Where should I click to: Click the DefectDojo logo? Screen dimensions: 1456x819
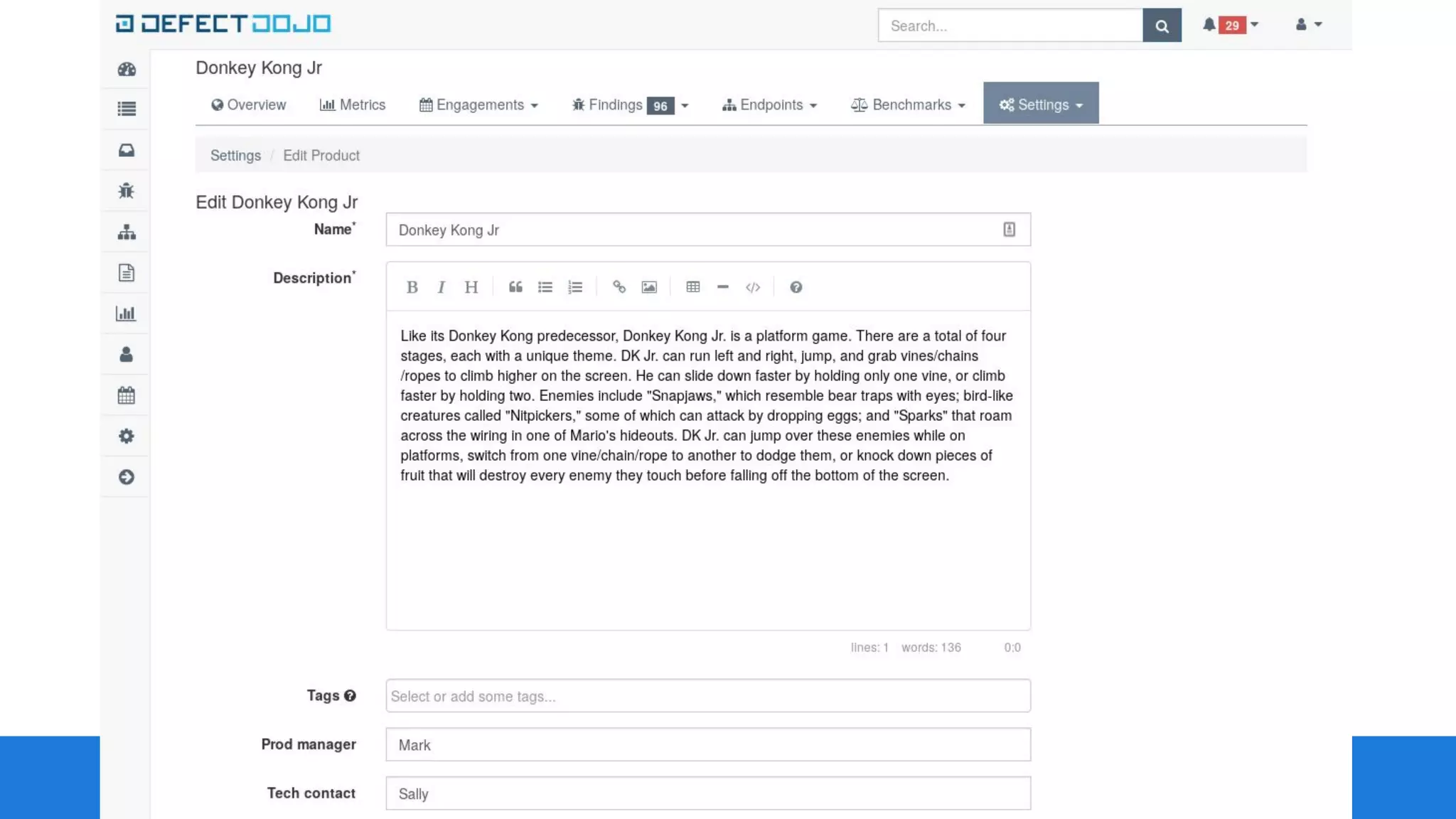[223, 23]
